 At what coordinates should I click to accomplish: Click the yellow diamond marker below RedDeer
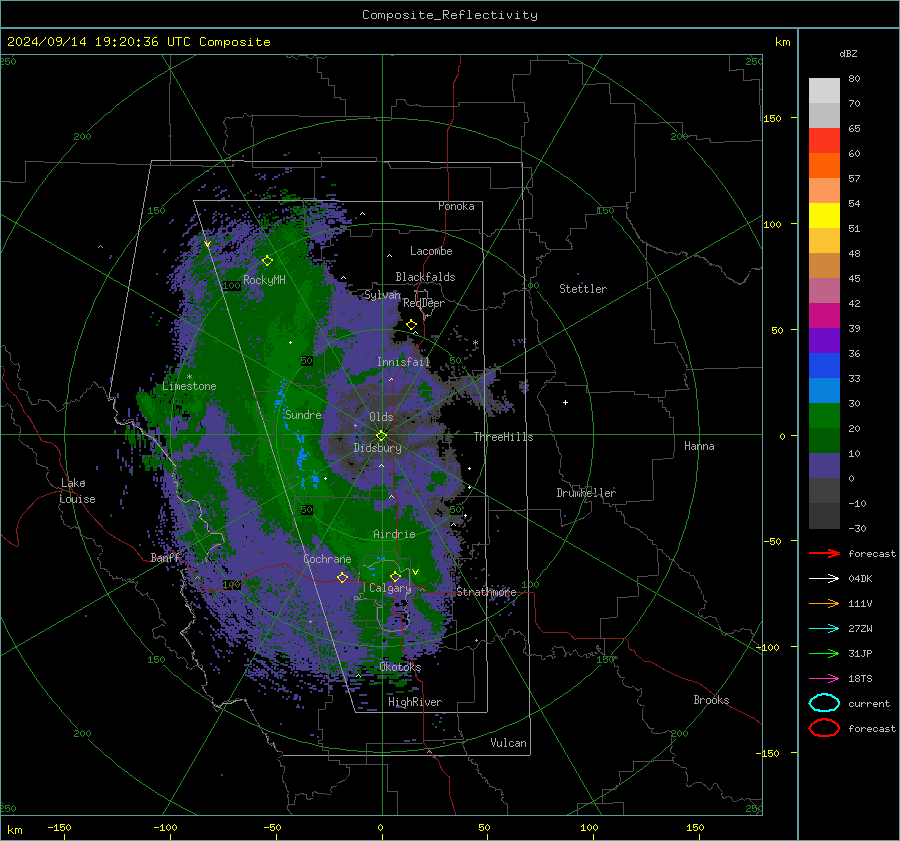pos(411,325)
